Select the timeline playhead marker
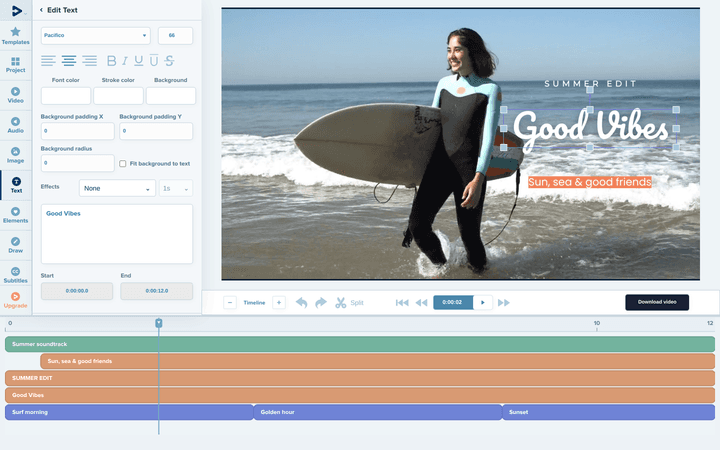Screen dimensions: 720x450 pyautogui.click(x=159, y=323)
